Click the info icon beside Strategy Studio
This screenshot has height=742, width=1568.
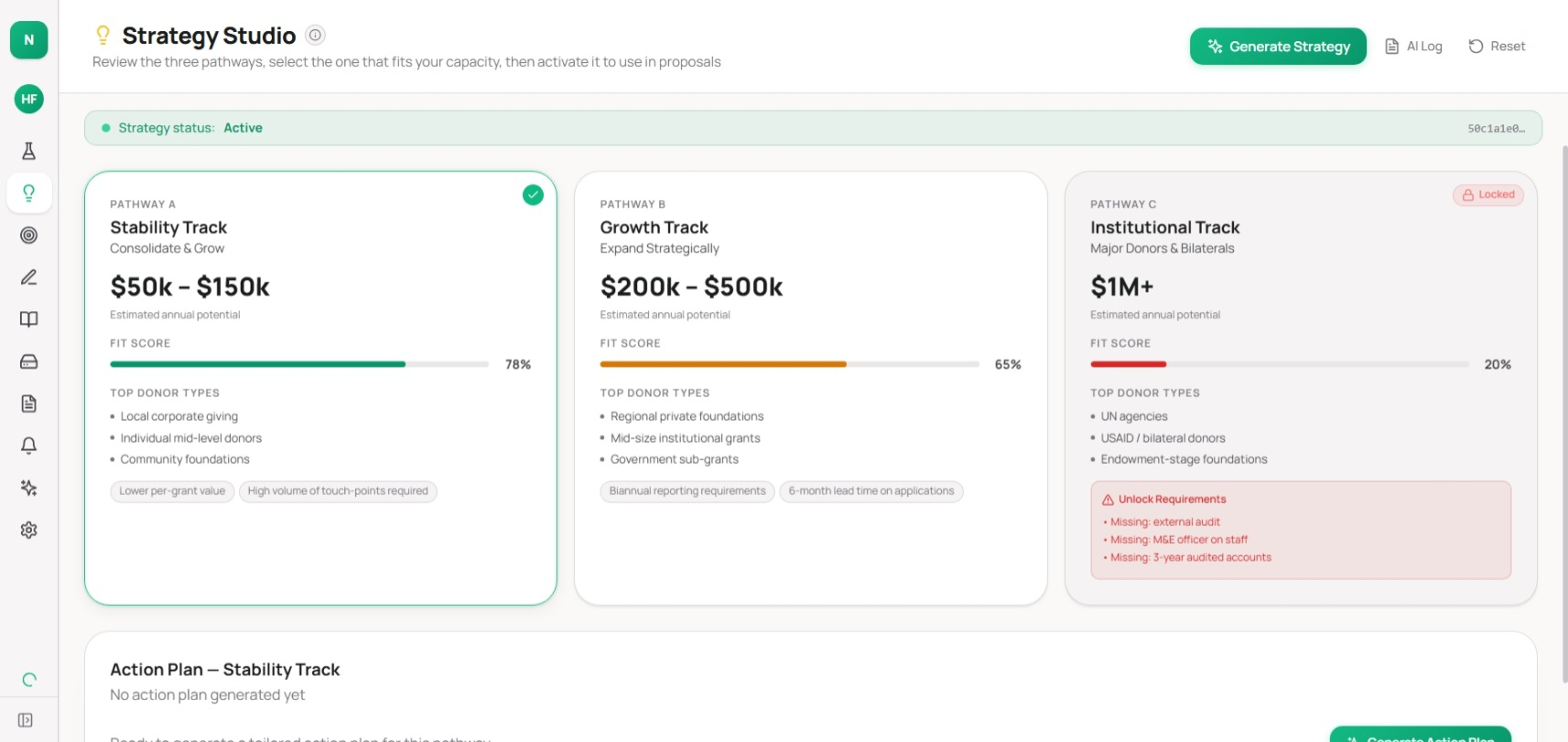[315, 36]
